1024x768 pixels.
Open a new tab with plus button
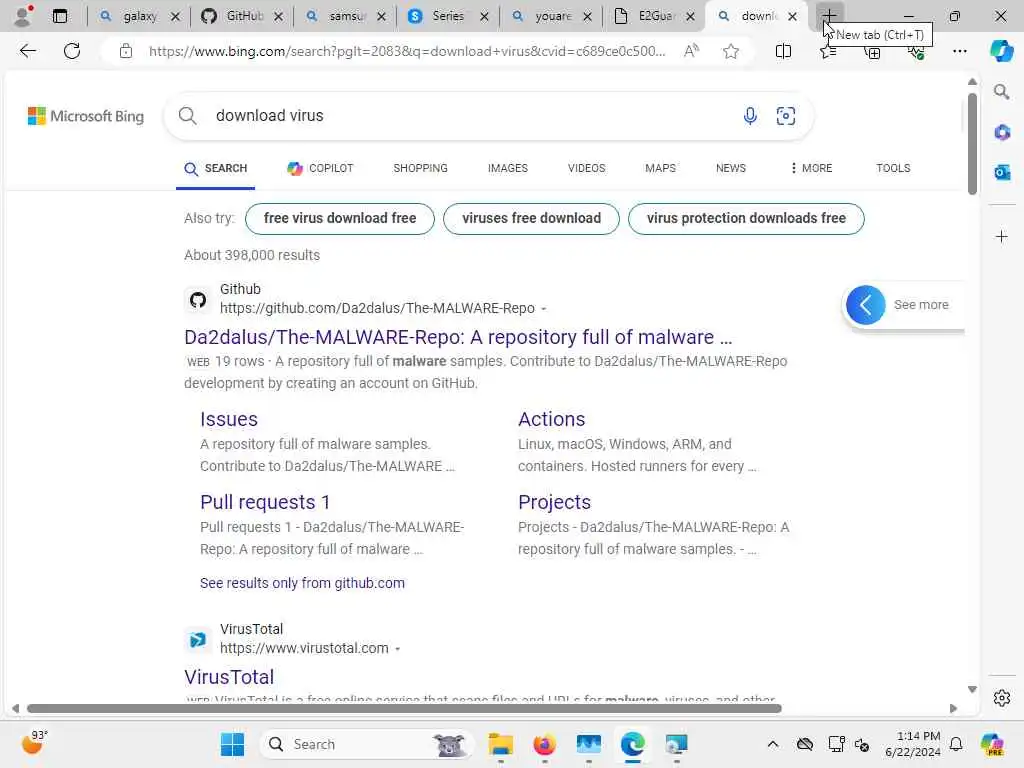click(829, 16)
